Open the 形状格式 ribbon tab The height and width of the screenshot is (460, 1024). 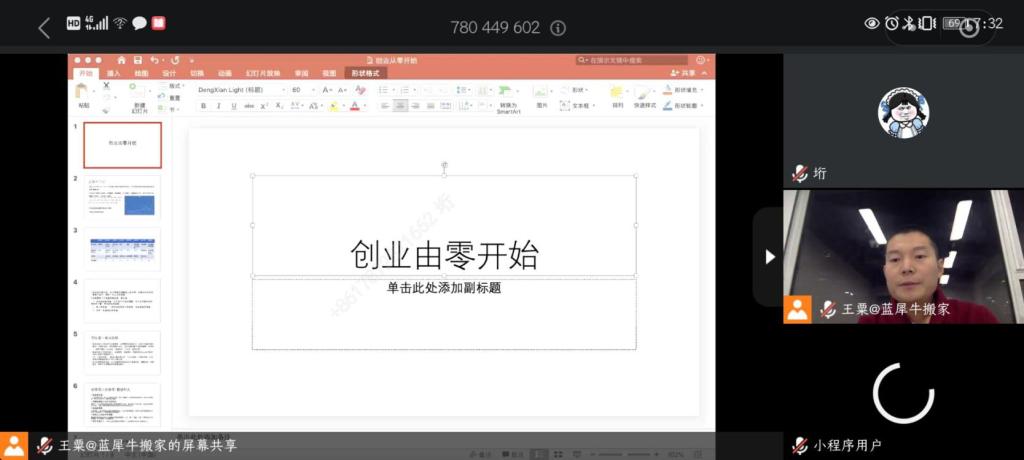[365, 73]
